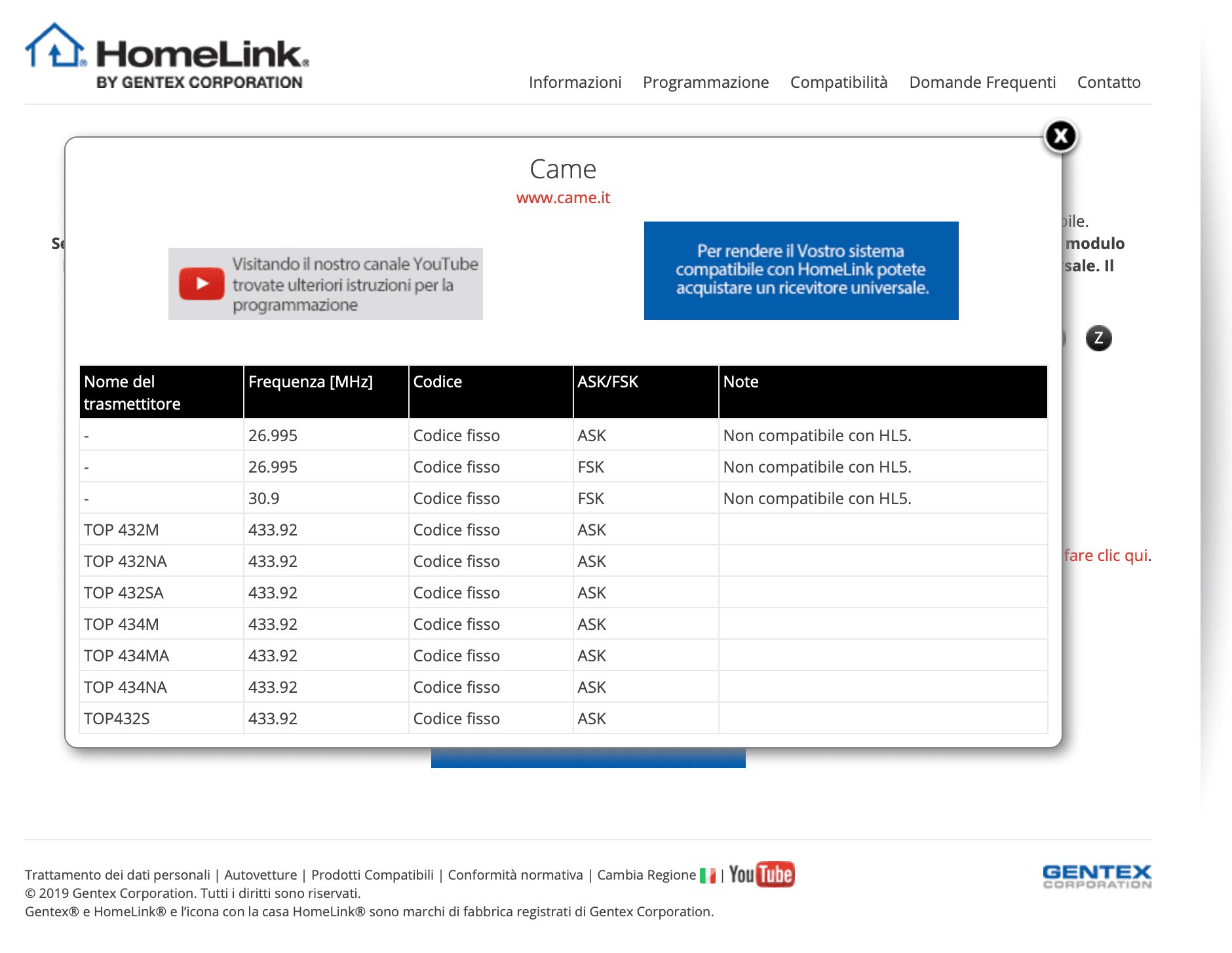Select the TOP432S table cell
Screen dimensions: 1232x953
pyautogui.click(x=161, y=718)
